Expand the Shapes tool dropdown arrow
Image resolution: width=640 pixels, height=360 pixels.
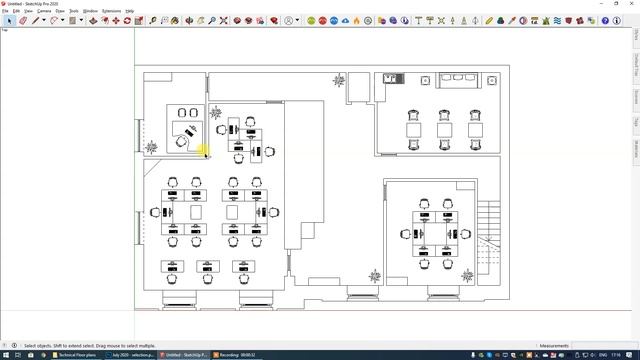81,20
